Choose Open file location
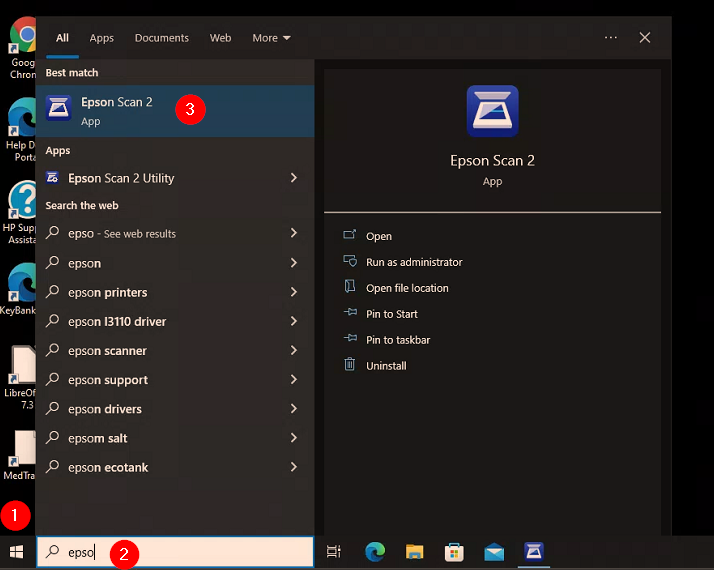 (407, 288)
